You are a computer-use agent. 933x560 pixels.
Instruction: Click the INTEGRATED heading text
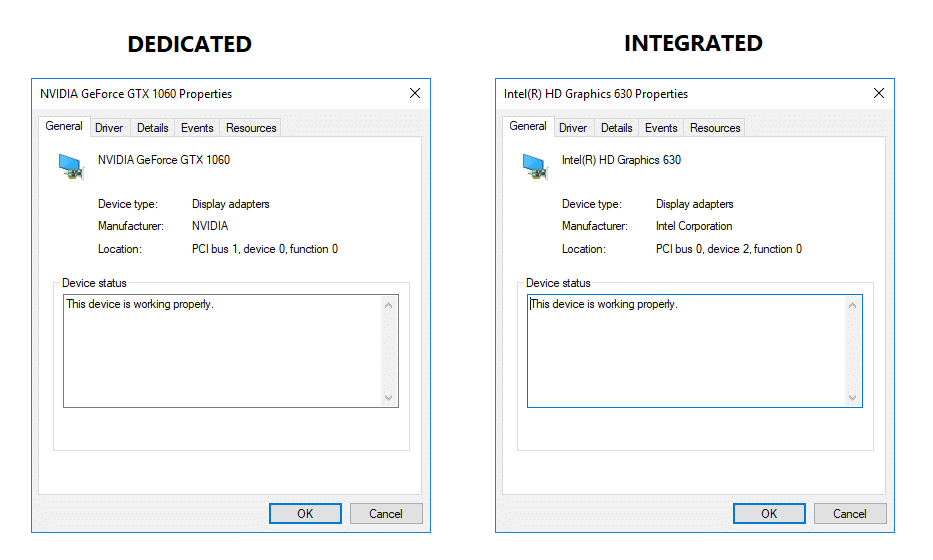point(693,43)
